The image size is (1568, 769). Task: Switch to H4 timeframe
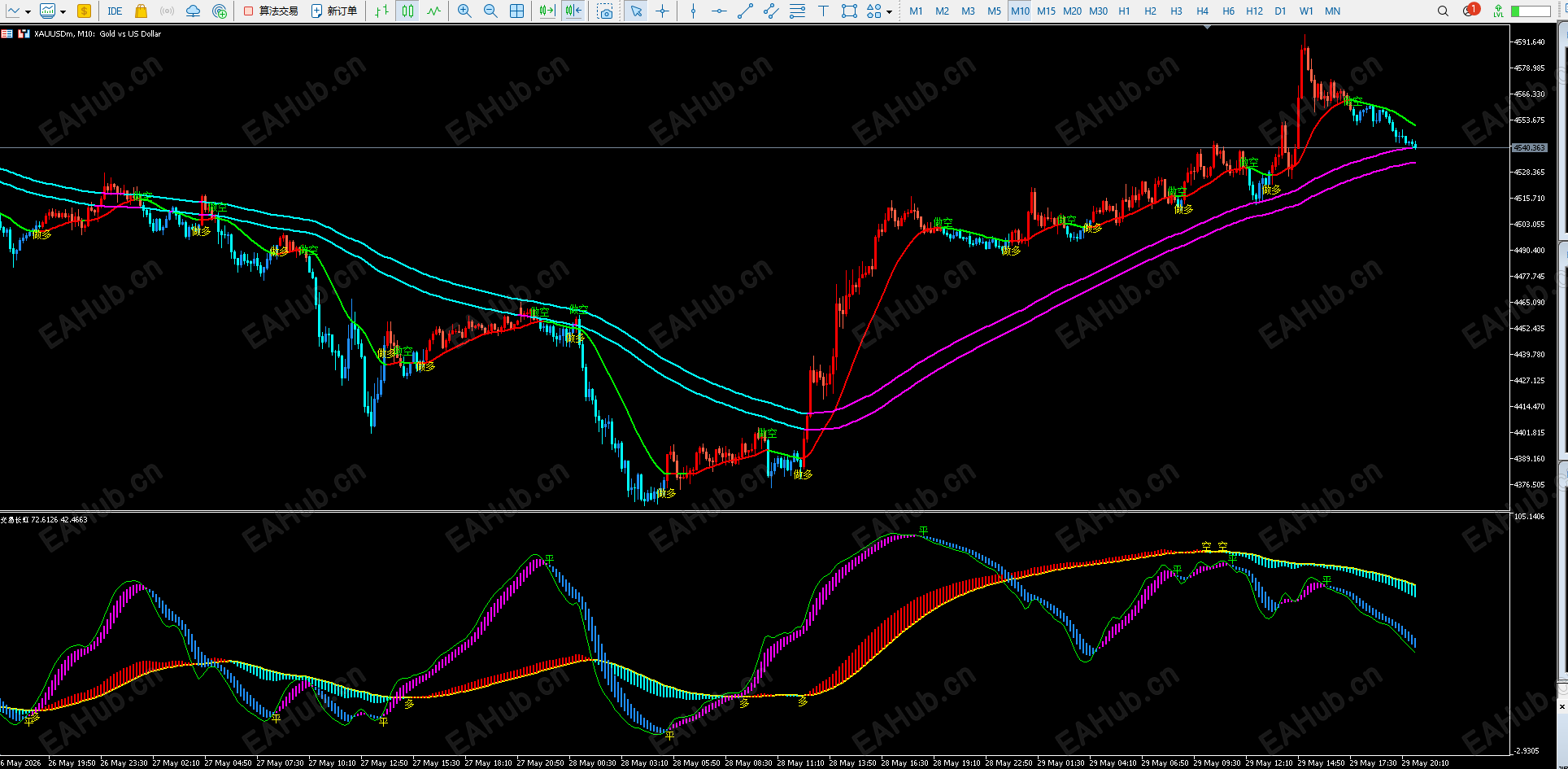coord(1202,11)
